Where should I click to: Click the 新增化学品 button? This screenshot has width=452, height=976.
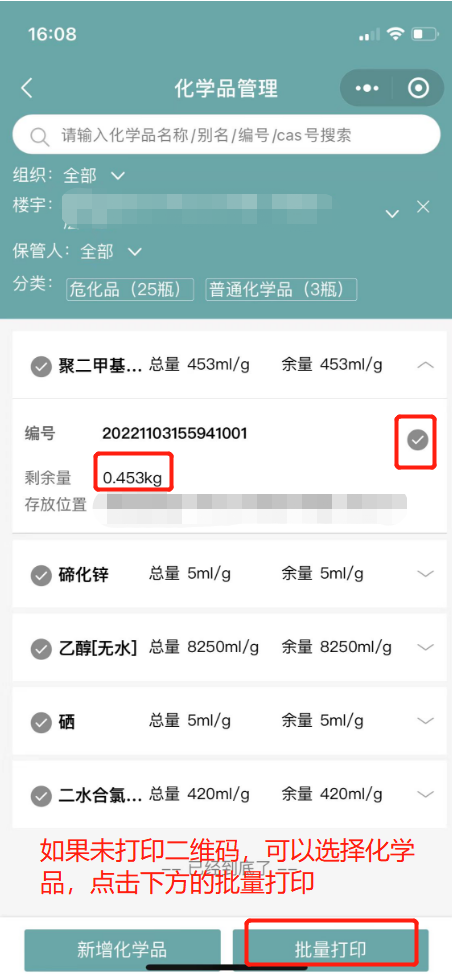click(122, 950)
